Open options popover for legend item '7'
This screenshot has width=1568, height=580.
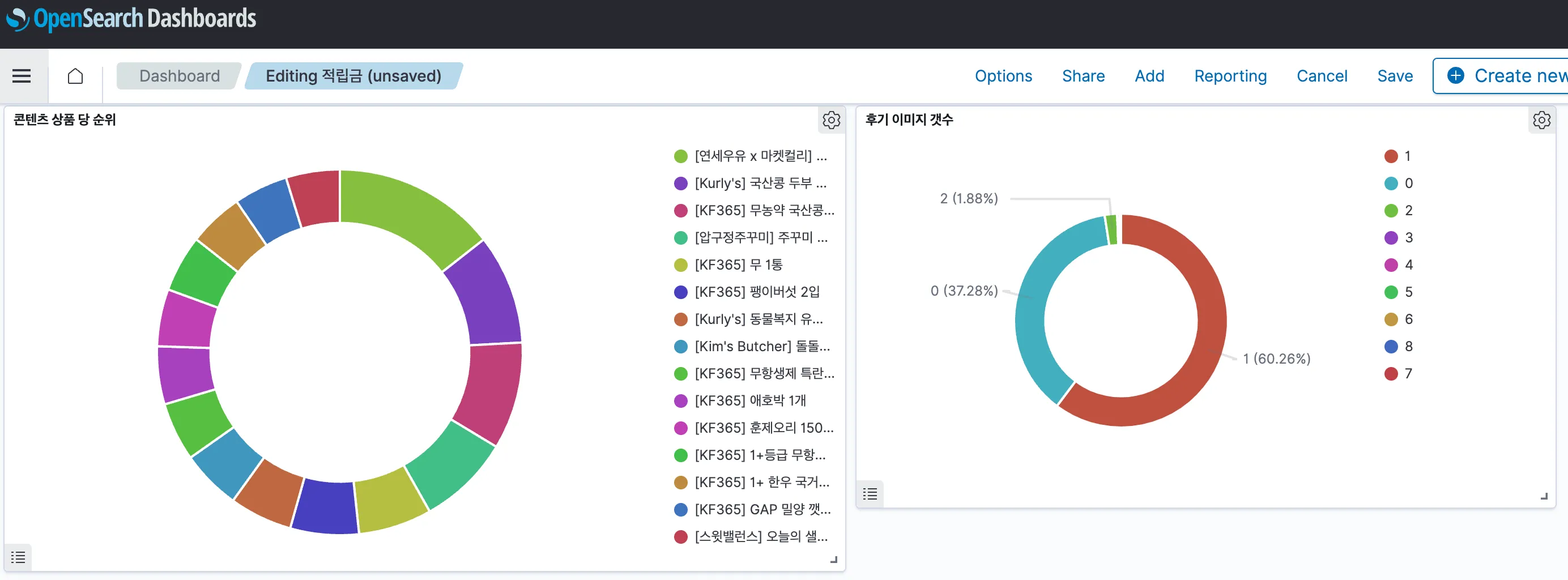1408,374
